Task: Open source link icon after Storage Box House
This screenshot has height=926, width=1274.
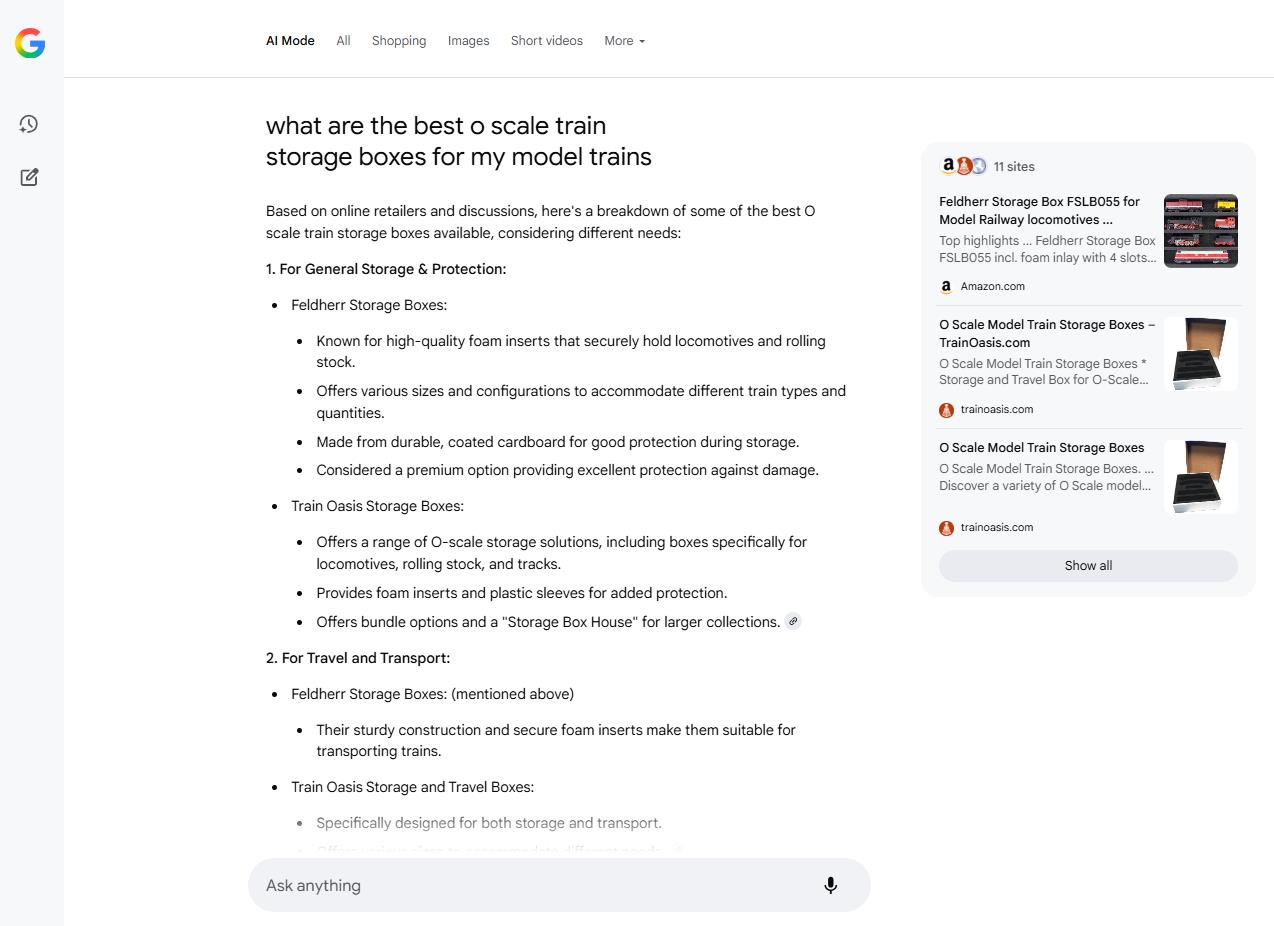Action: click(x=793, y=621)
